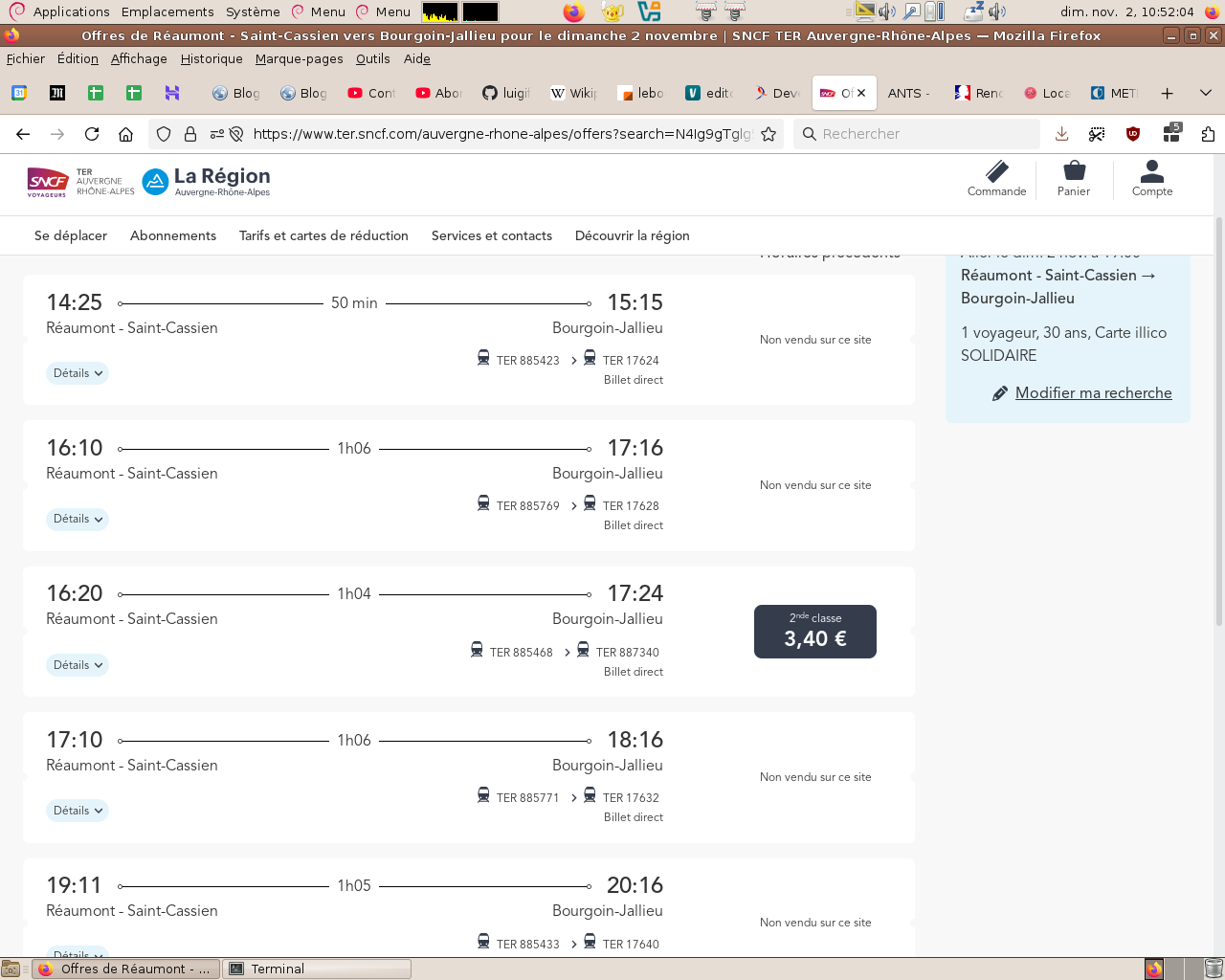
Task: Go to the Firefox home page icon
Action: point(125,134)
